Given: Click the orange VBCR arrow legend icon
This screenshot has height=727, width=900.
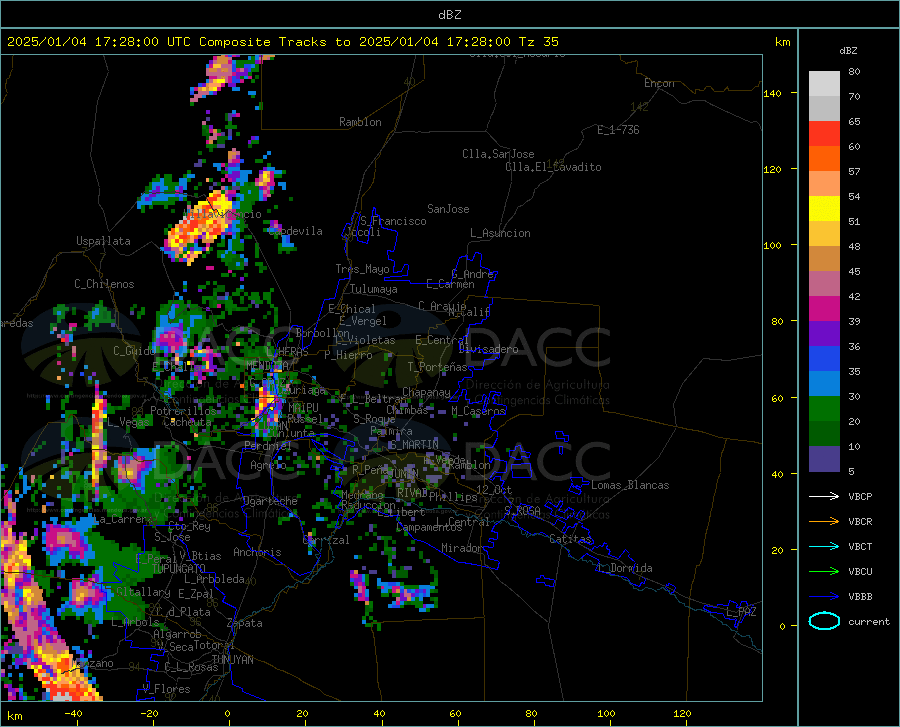Looking at the screenshot, I should (x=824, y=522).
